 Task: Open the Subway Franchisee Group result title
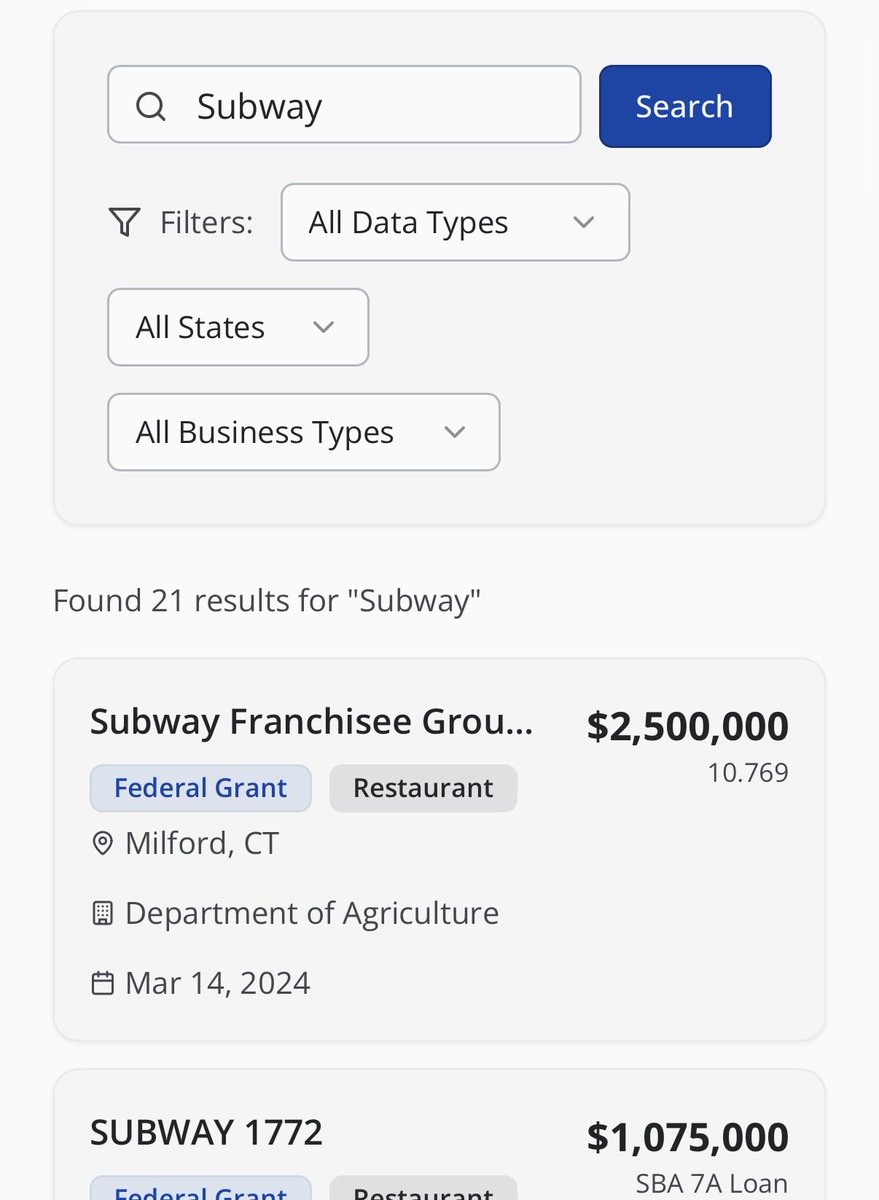click(x=311, y=722)
